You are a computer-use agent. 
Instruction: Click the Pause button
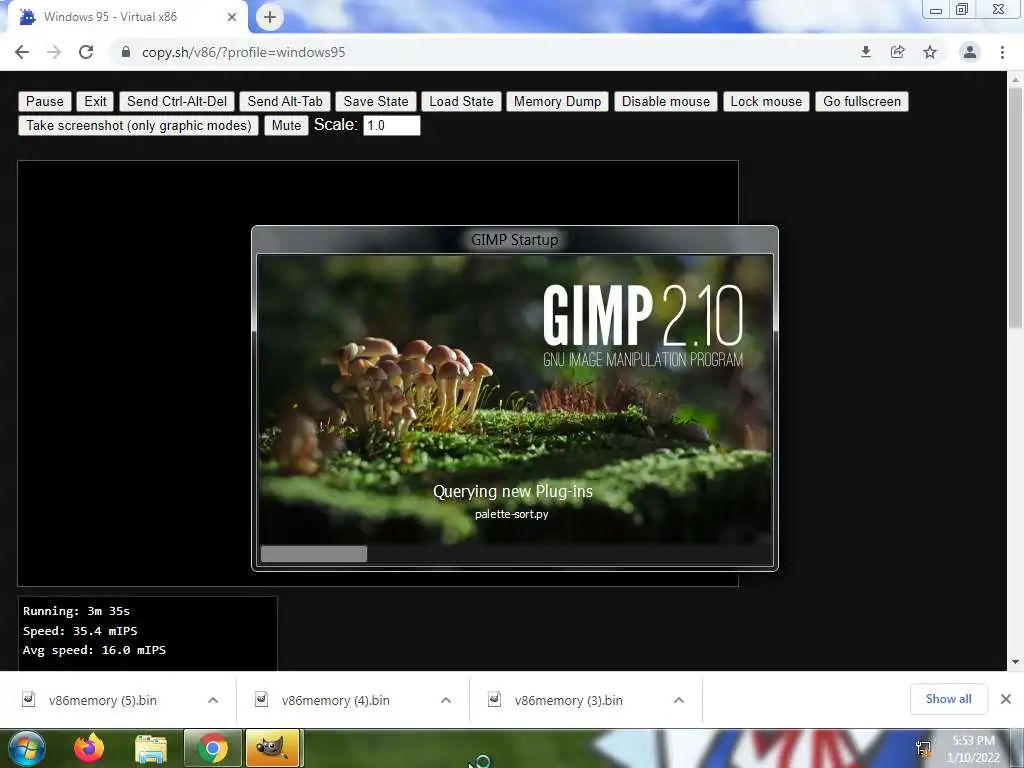pyautogui.click(x=44, y=101)
